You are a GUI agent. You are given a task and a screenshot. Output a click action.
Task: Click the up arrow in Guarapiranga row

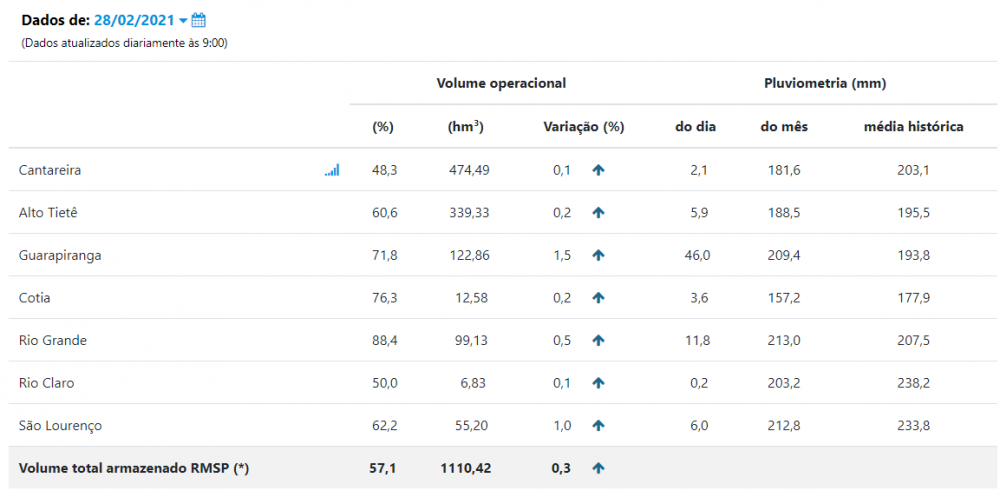(598, 256)
